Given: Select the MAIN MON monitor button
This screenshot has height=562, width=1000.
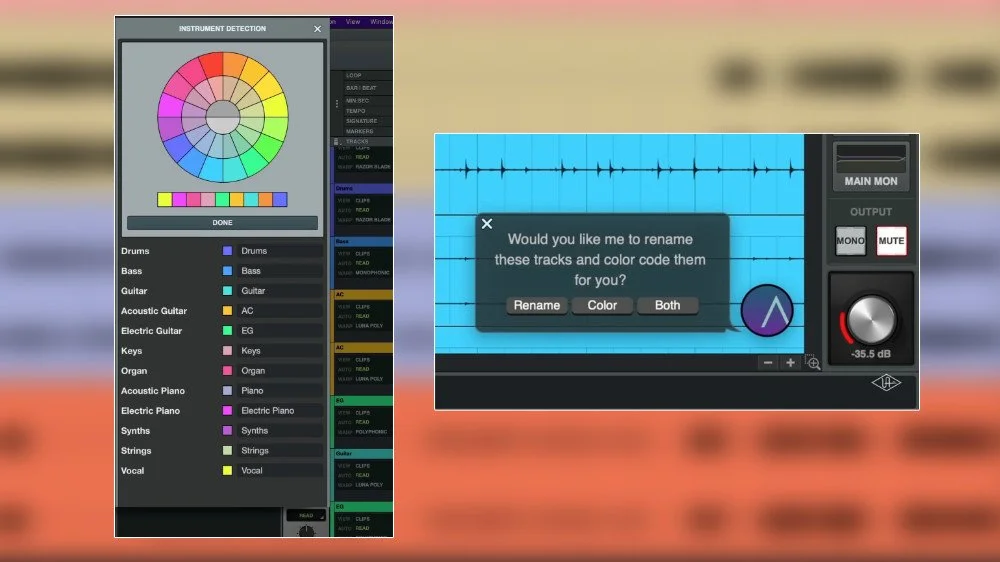Looking at the screenshot, I should coord(871,166).
